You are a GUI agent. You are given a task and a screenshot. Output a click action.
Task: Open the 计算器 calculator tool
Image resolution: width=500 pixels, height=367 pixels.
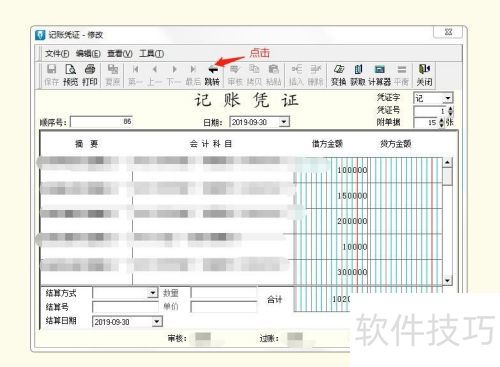pos(380,75)
